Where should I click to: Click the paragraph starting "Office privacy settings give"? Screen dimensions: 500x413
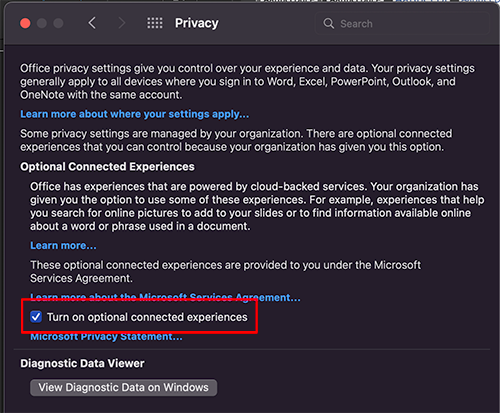coord(247,81)
